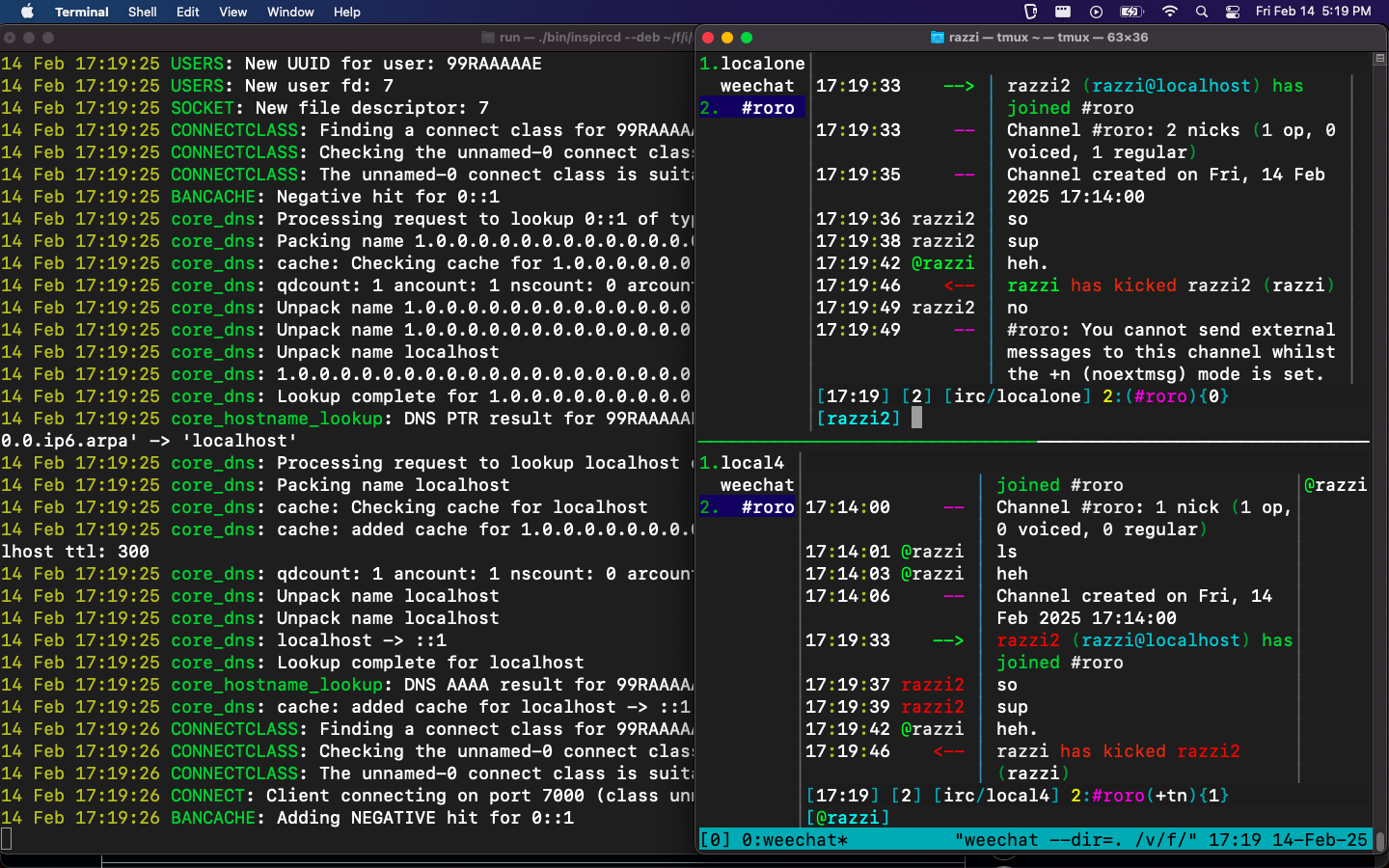Click the 'Client connecting on port 7000' log line

(346, 796)
